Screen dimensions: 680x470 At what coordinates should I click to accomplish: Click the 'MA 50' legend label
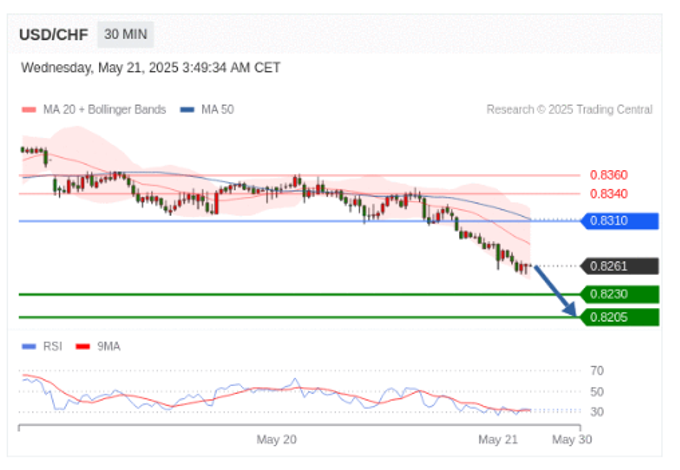[x=217, y=109]
